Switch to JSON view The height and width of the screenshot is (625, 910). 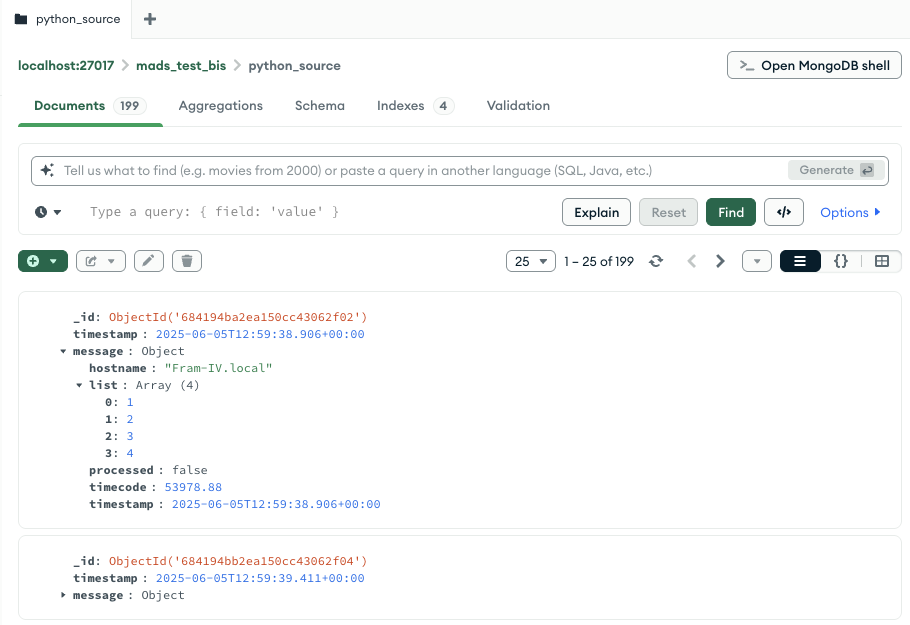click(841, 261)
